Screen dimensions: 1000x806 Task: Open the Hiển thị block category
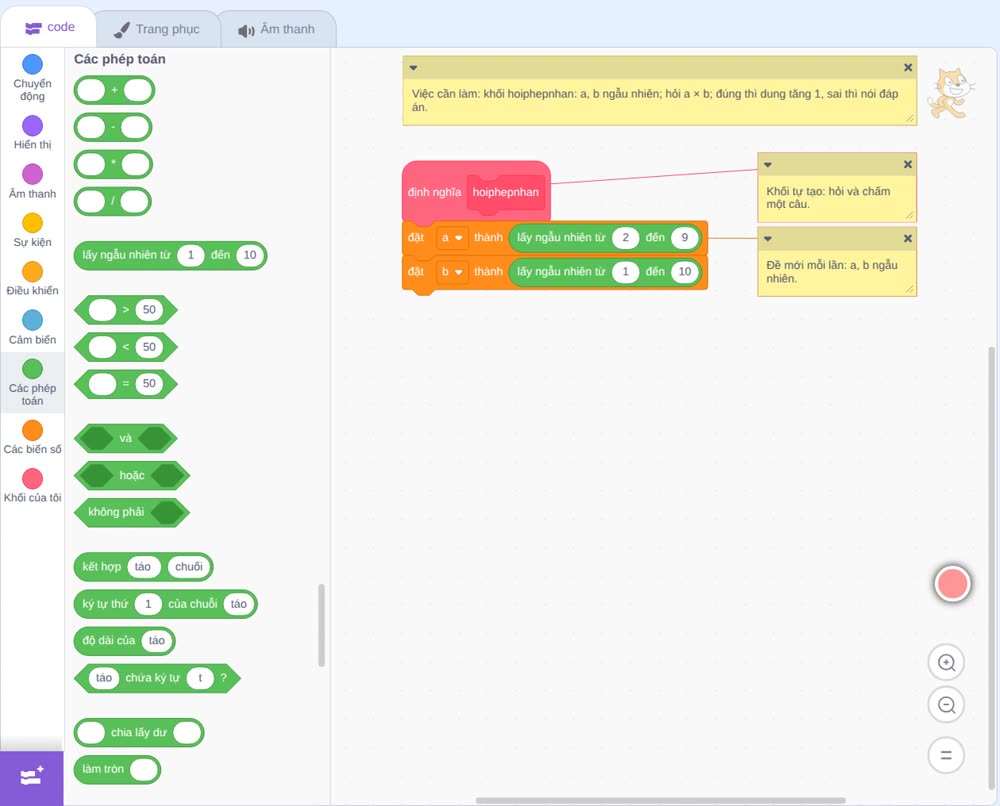(32, 133)
